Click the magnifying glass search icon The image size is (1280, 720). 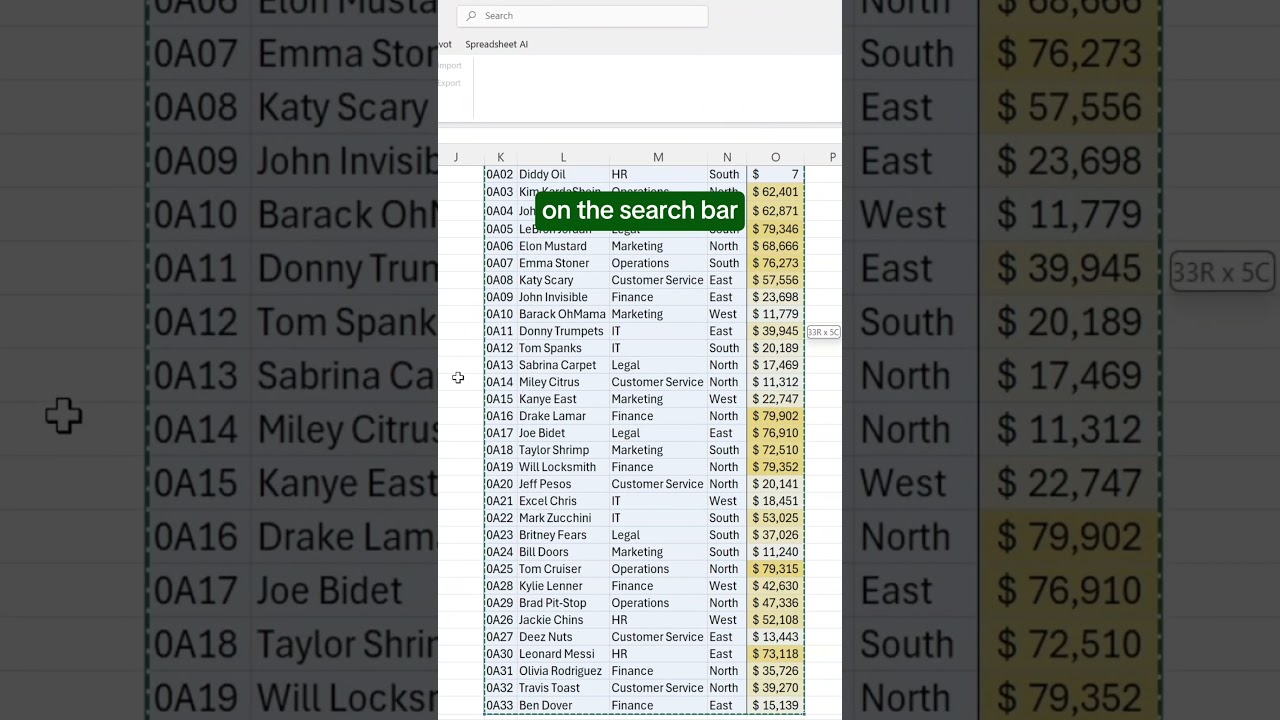(x=470, y=16)
